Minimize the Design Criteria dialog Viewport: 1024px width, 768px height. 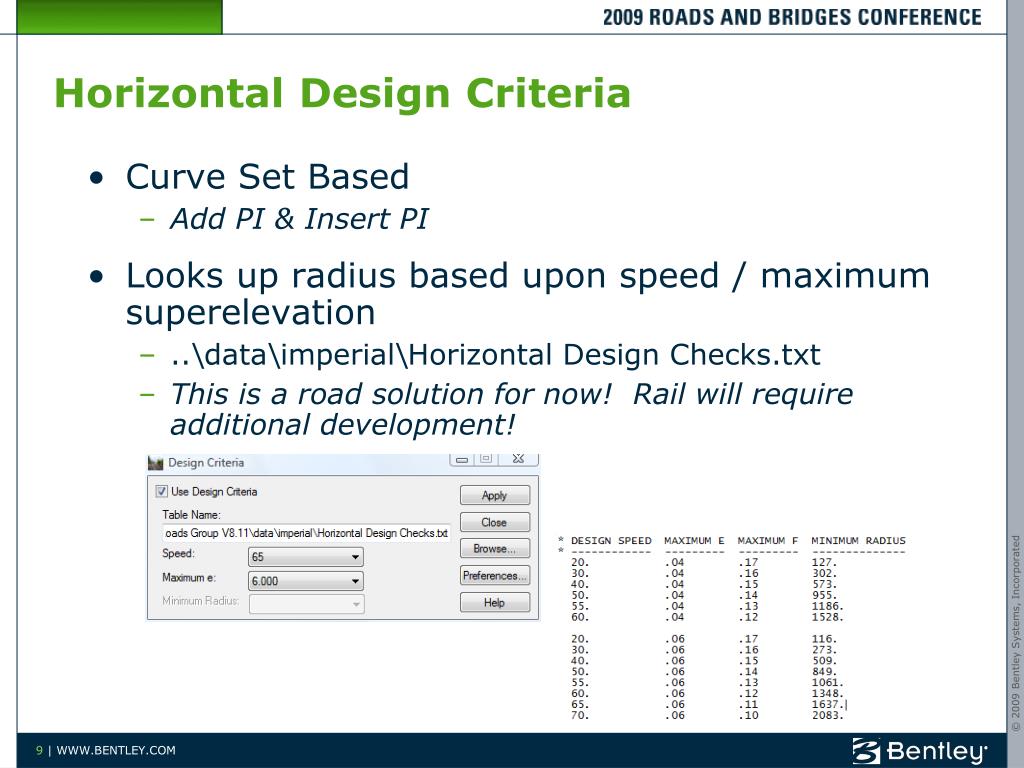point(462,459)
